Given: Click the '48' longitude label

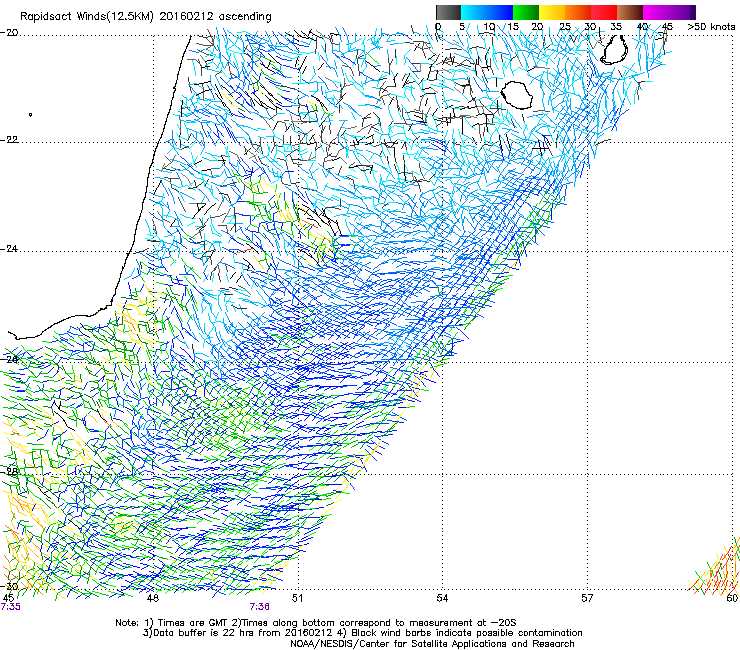Looking at the screenshot, I should pos(152,598).
